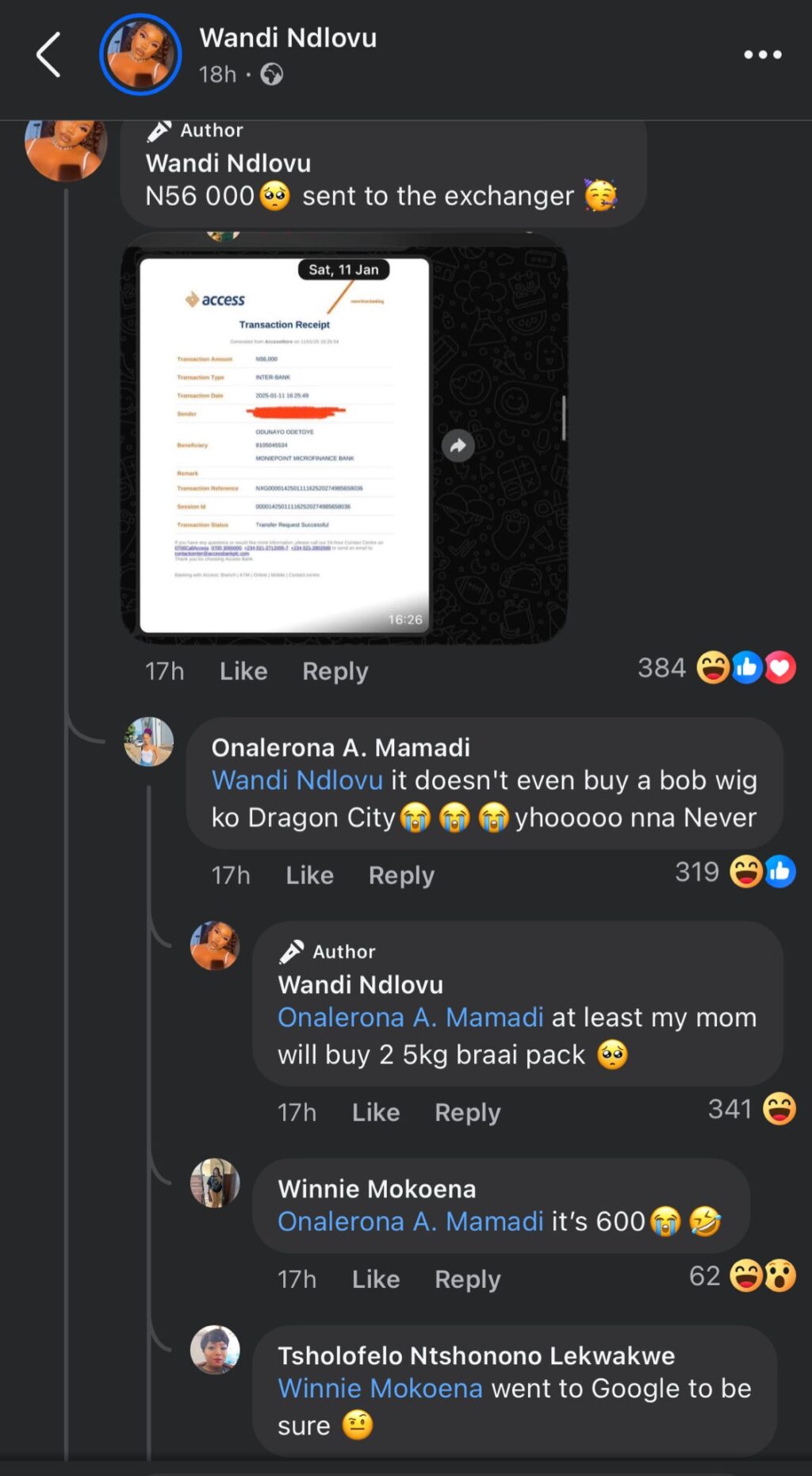View reactions on the N56 000 comment
Image resolution: width=812 pixels, height=1476 pixels.
716,668
